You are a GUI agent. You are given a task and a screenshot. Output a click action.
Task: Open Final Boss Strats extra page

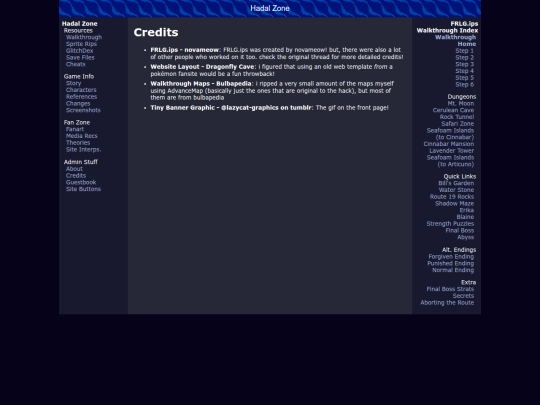click(450, 289)
